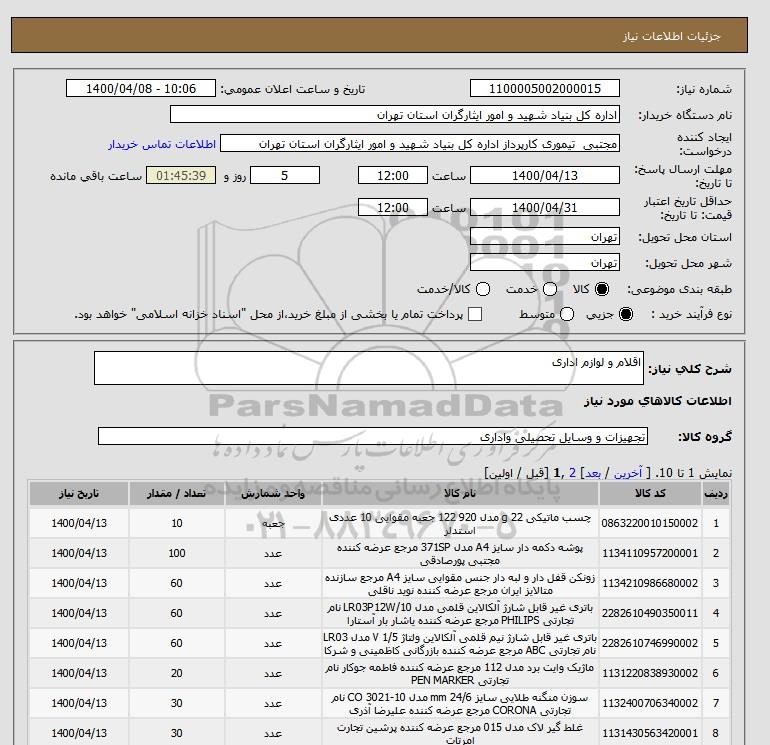Click the CORONA staple item name
The image size is (770, 745).
click(460, 703)
